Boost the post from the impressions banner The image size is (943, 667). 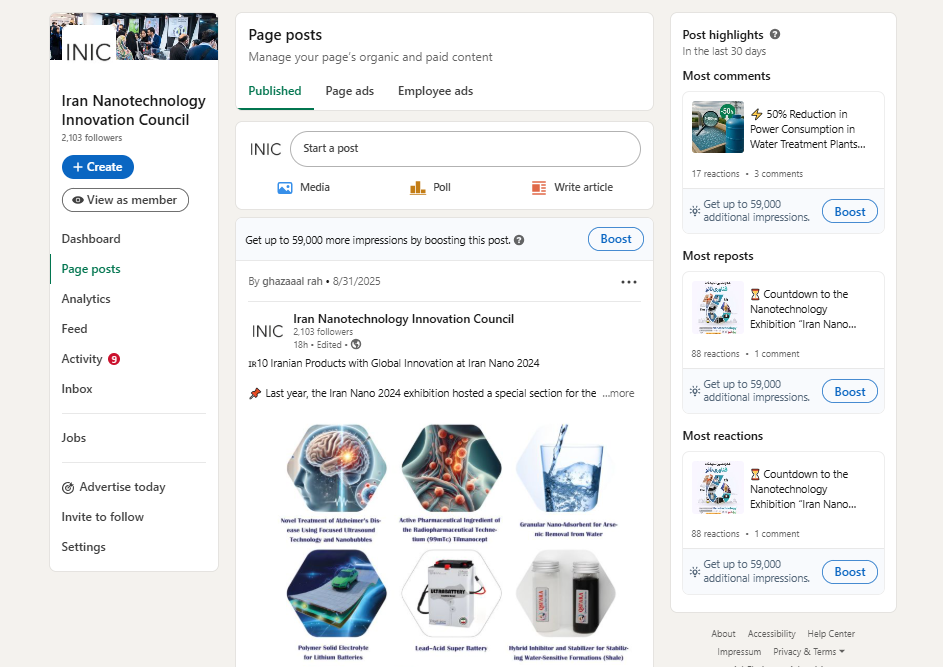[615, 239]
